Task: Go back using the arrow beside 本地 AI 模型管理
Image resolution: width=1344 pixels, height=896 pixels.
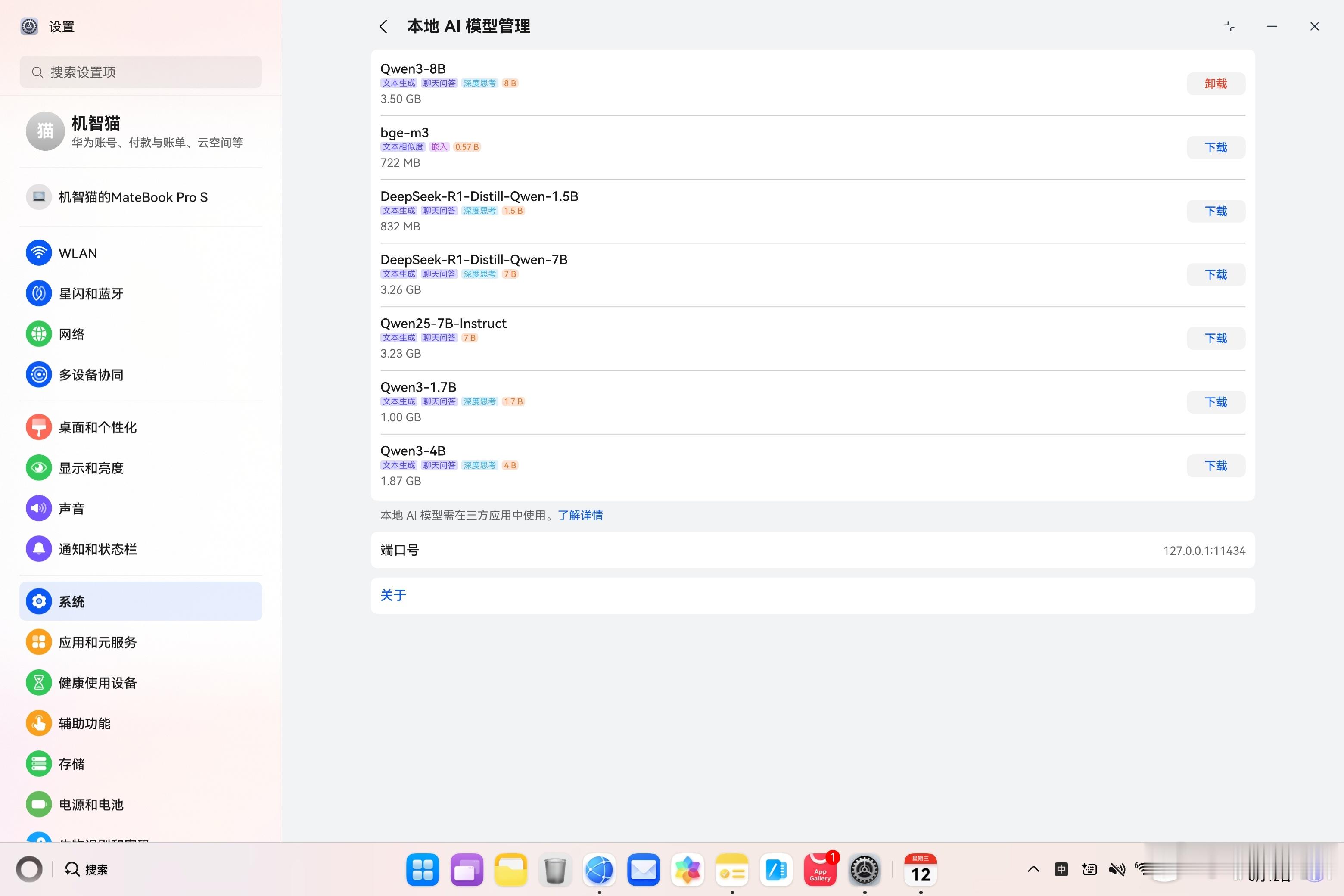Action: 383,26
